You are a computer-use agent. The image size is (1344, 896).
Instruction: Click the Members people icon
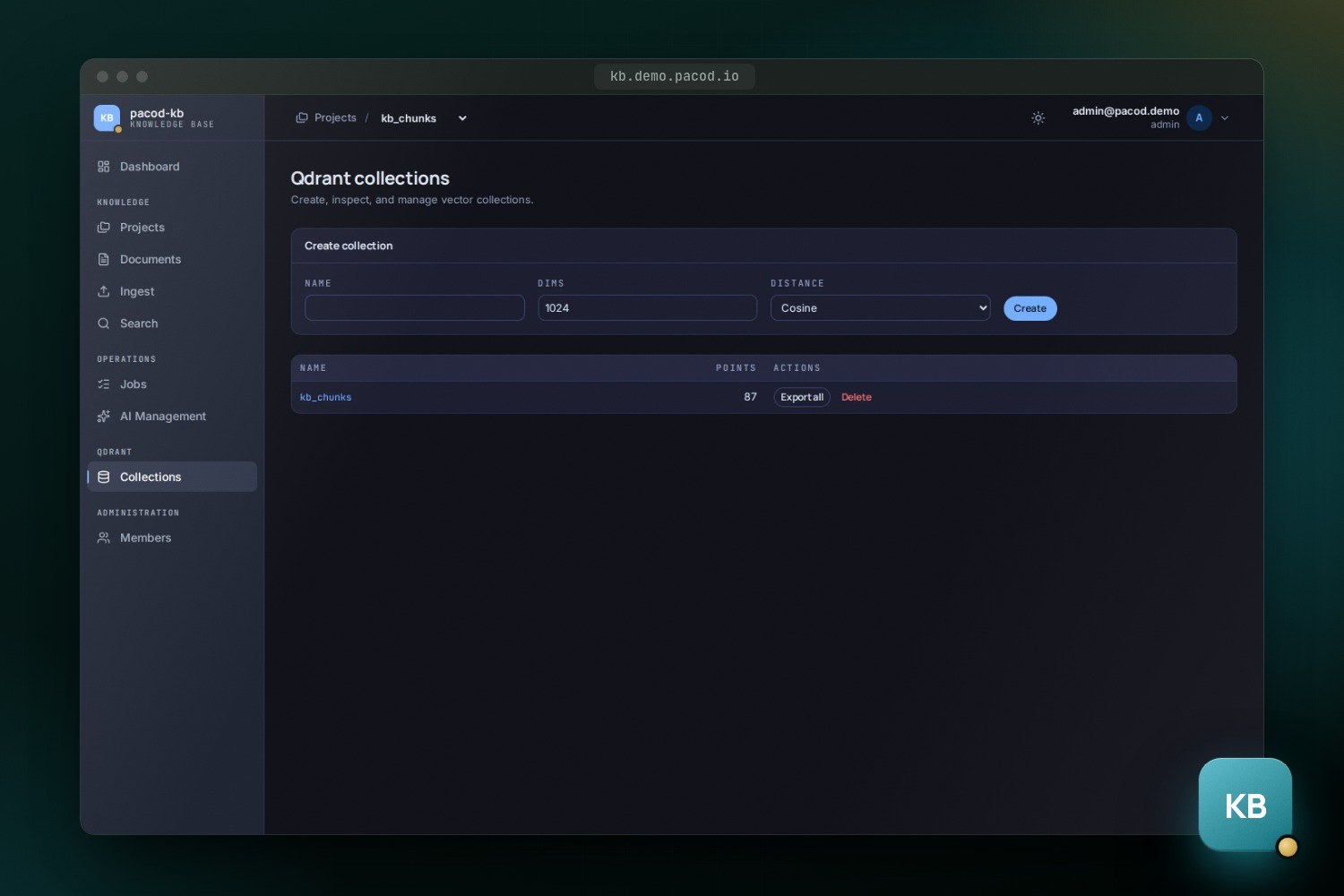click(104, 538)
